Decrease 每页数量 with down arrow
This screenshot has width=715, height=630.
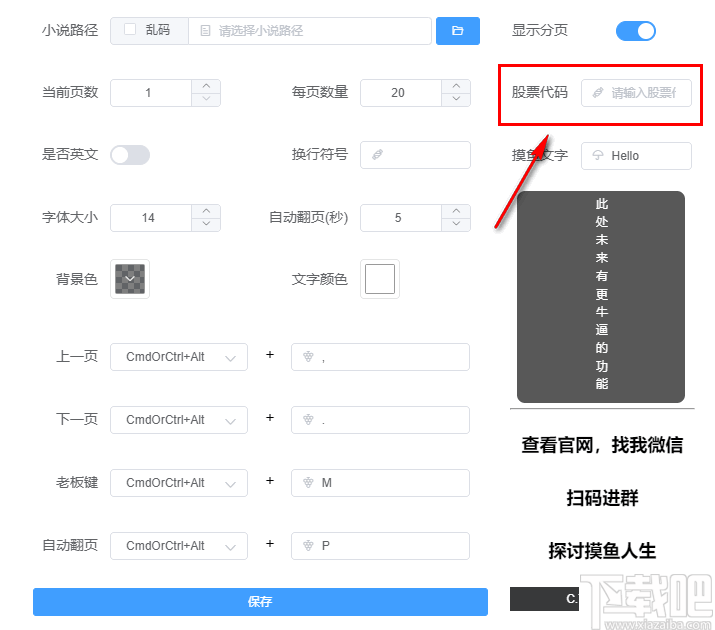click(x=456, y=99)
